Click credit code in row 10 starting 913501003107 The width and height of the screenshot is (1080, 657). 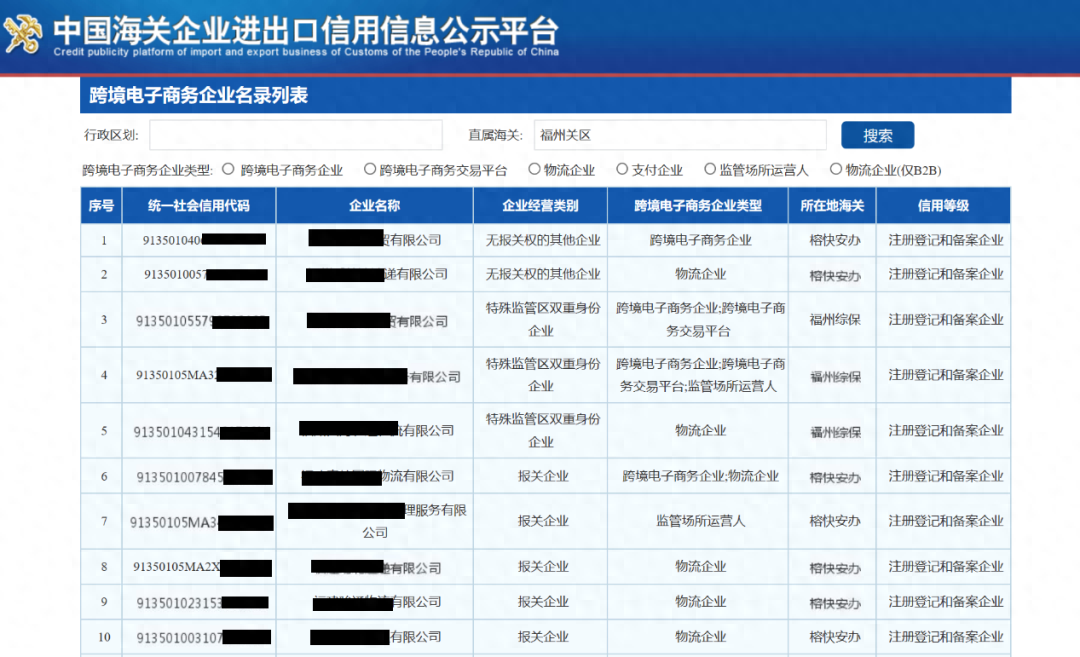(204, 638)
